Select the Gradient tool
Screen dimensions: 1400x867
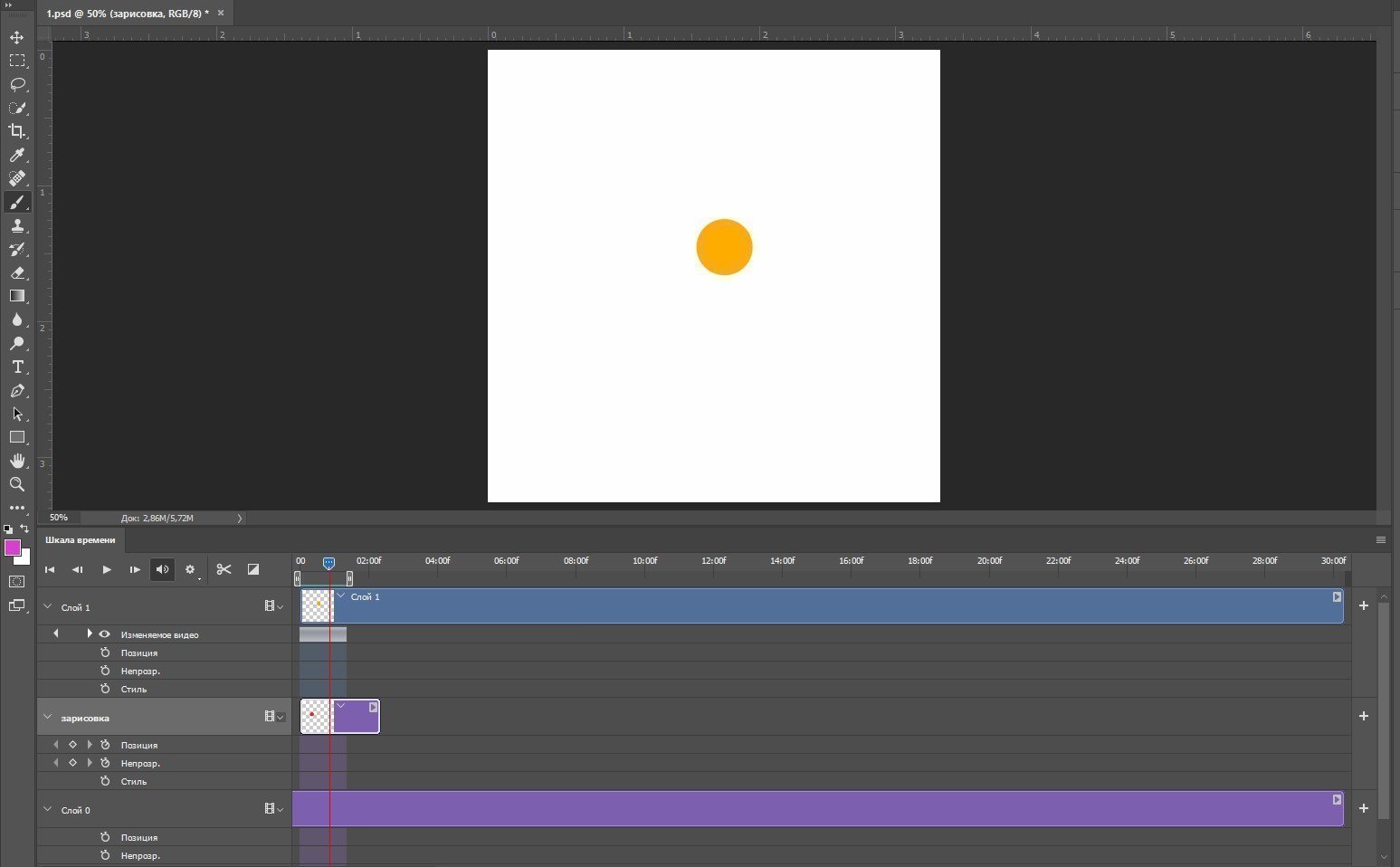(x=17, y=296)
